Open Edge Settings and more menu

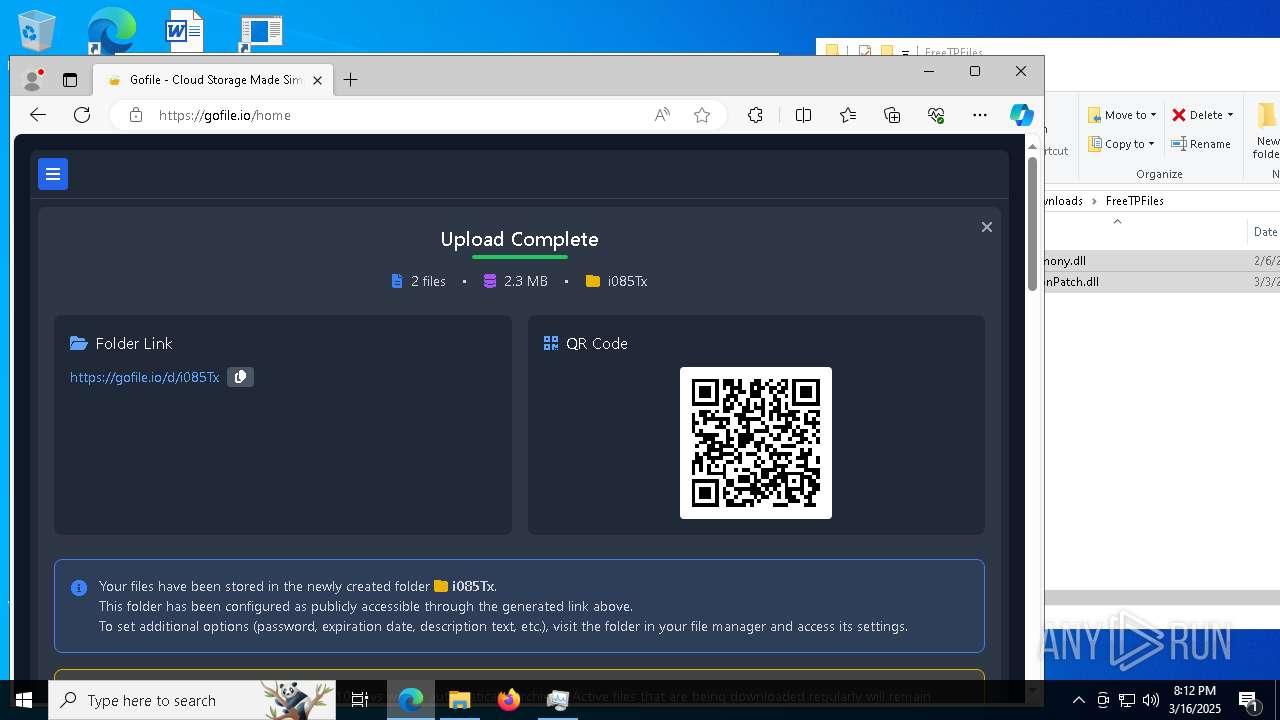click(980, 115)
